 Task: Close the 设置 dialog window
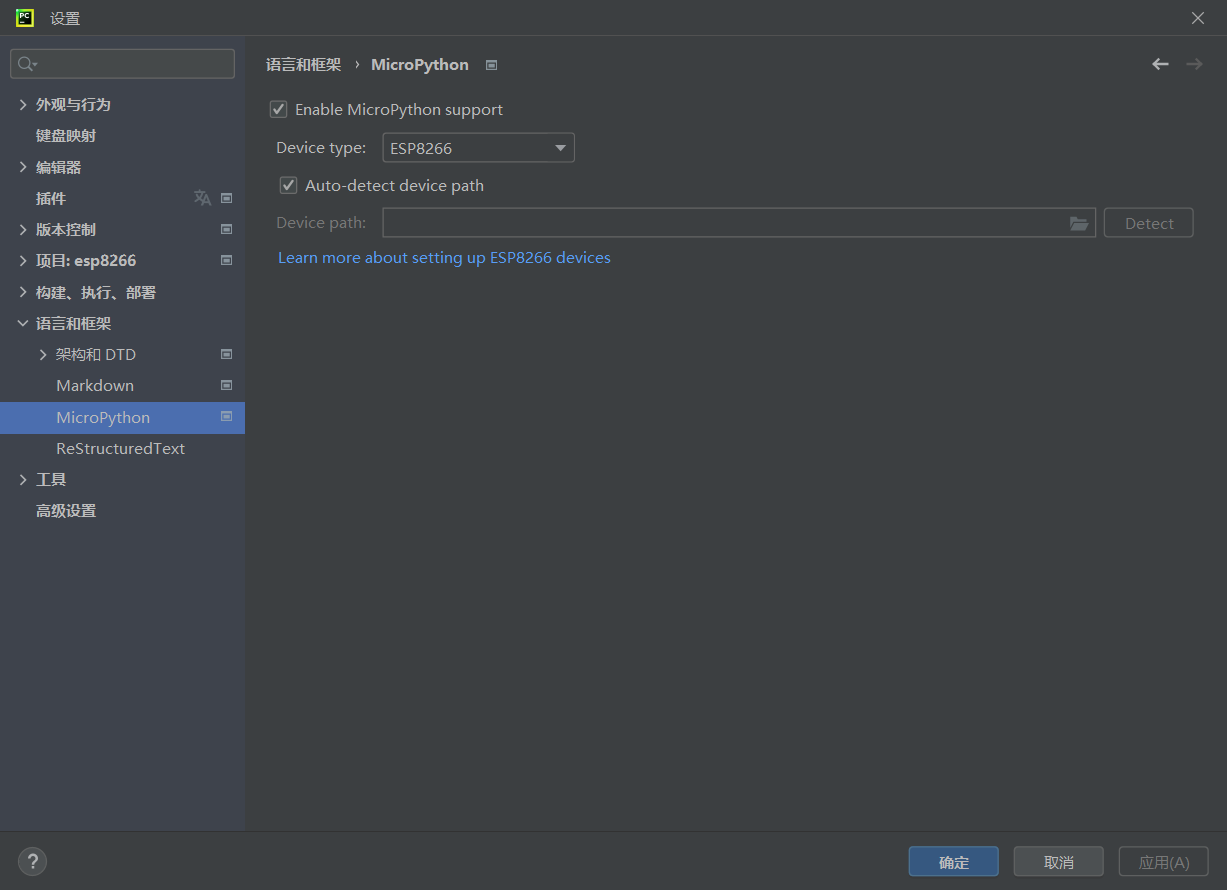(x=1198, y=18)
